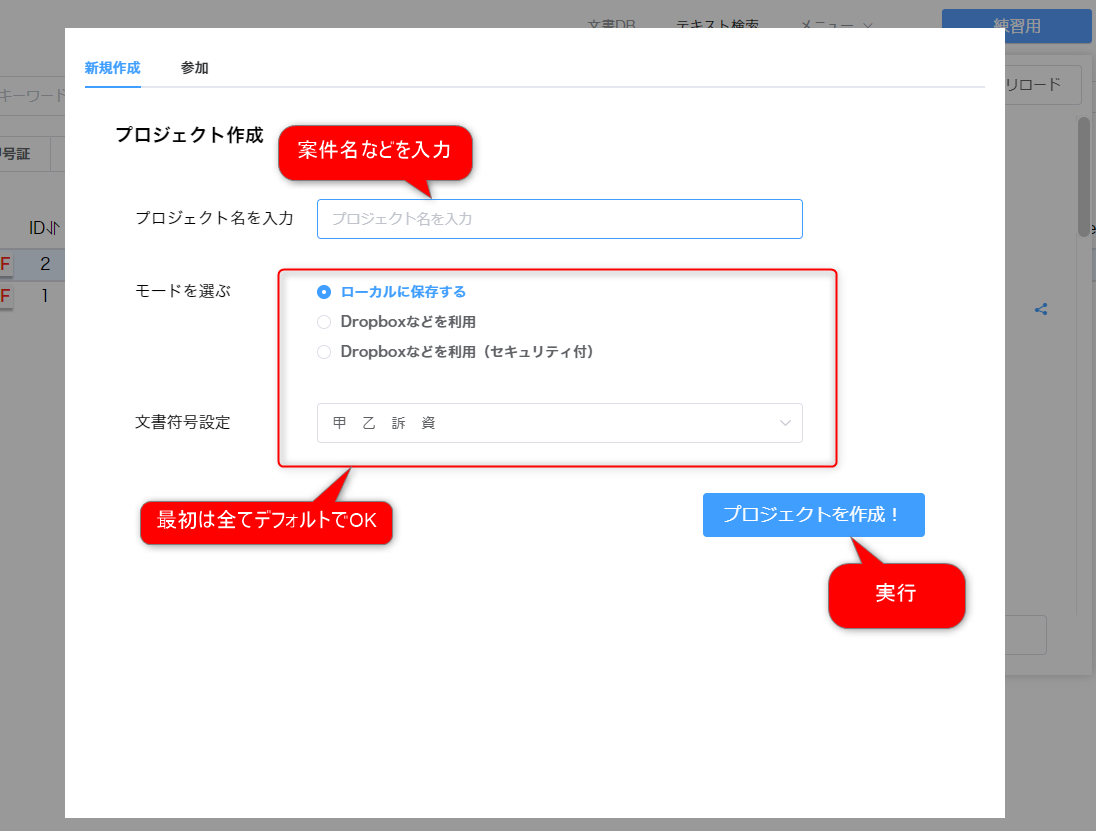Viewport: 1096px width, 831px height.
Task: Click the share icon at right edge
Action: point(1041,309)
